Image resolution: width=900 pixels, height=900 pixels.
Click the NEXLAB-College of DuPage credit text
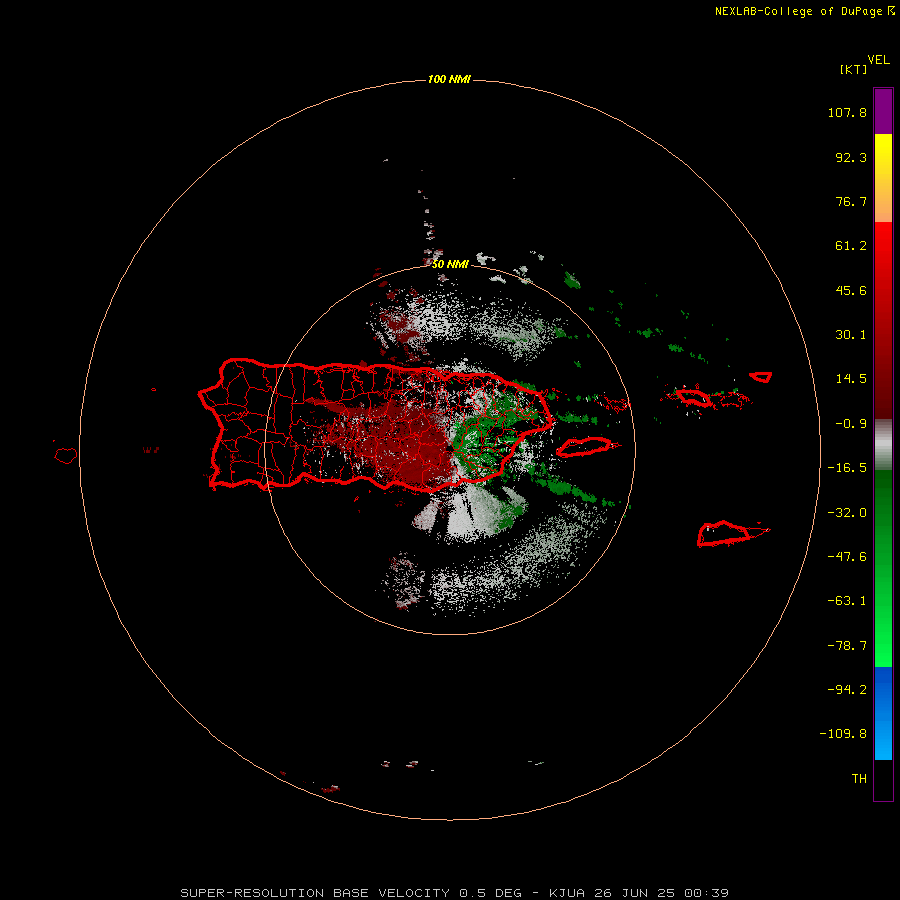point(804,11)
